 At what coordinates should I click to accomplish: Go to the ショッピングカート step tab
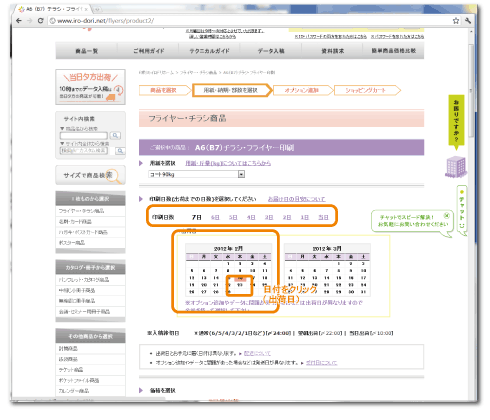(367, 90)
